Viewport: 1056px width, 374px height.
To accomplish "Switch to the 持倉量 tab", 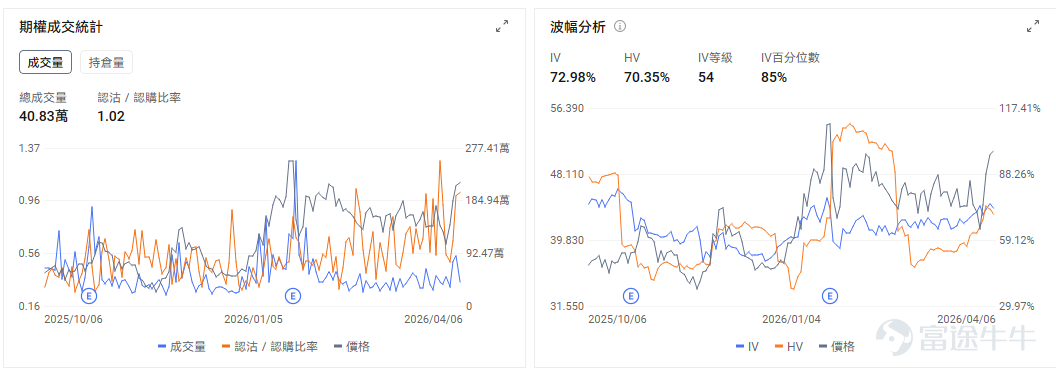I will 106,63.
